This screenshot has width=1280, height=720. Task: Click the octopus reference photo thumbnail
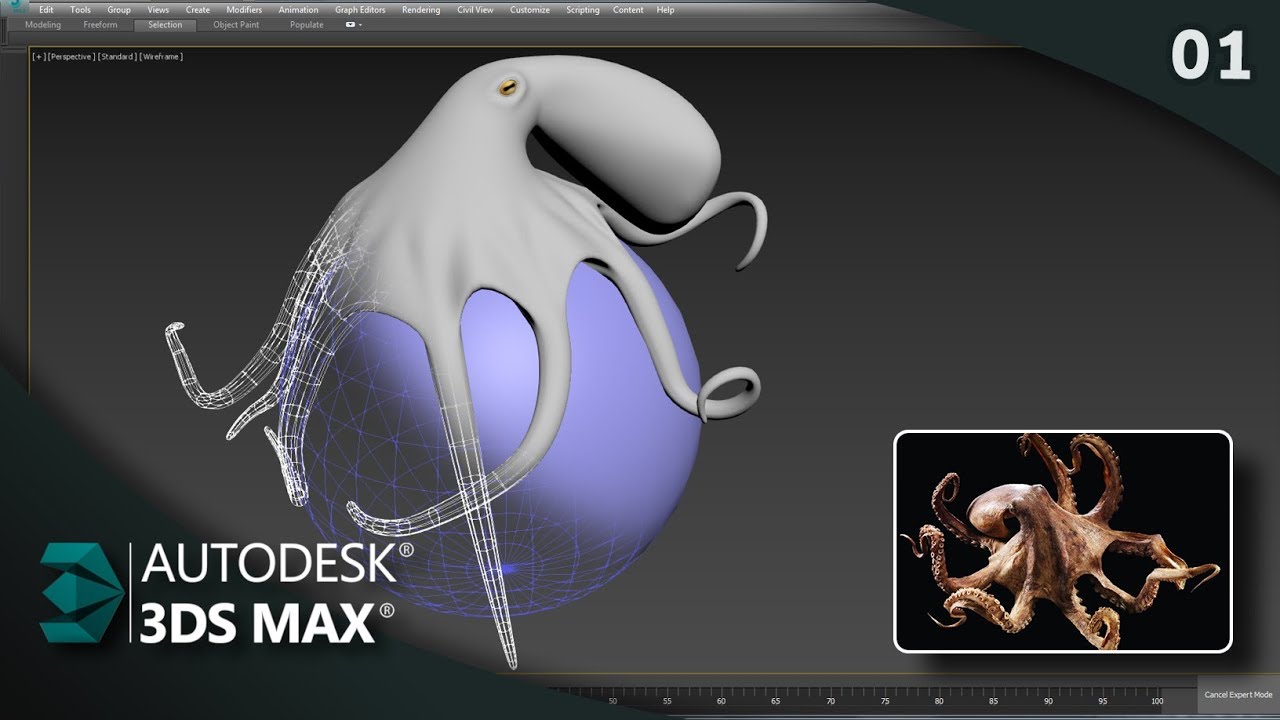point(1063,542)
